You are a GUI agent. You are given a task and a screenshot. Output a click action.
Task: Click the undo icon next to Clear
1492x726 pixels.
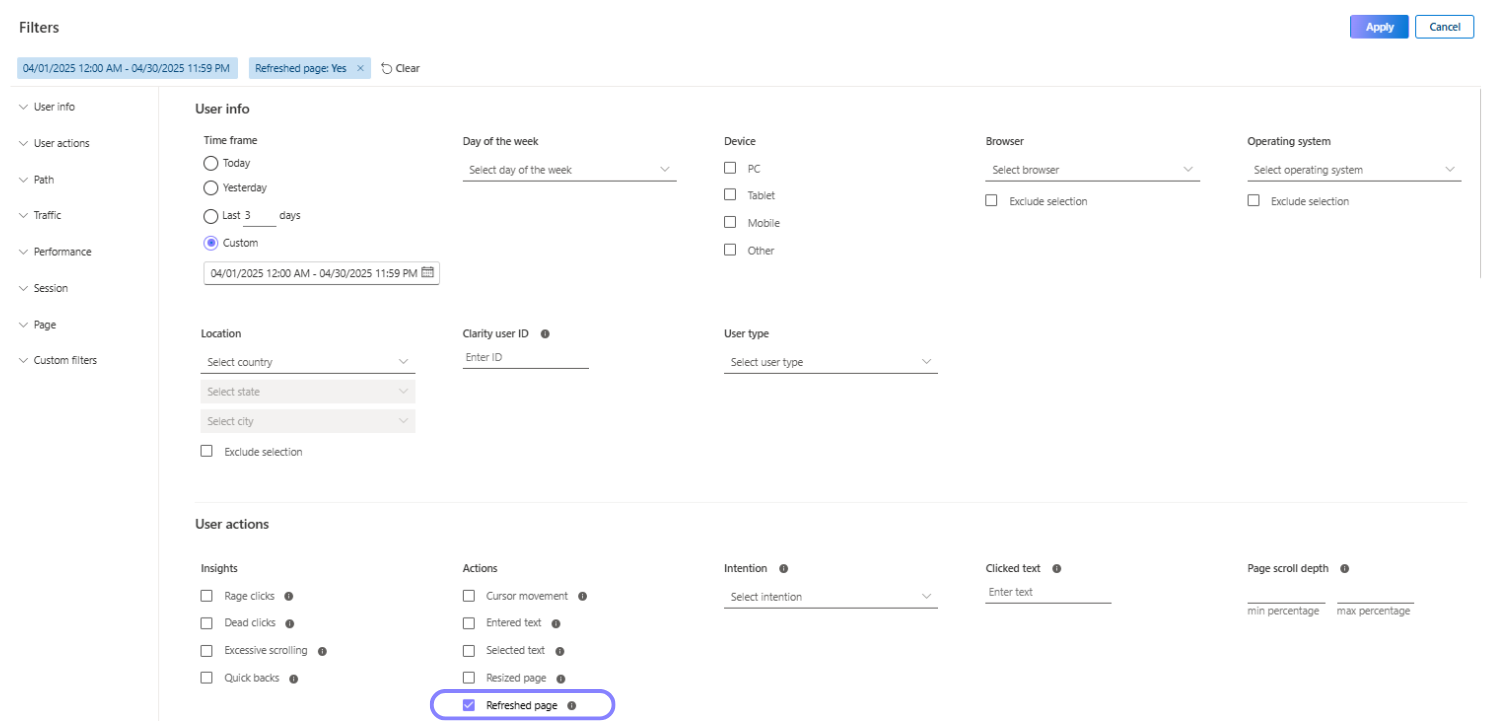pyautogui.click(x=387, y=68)
